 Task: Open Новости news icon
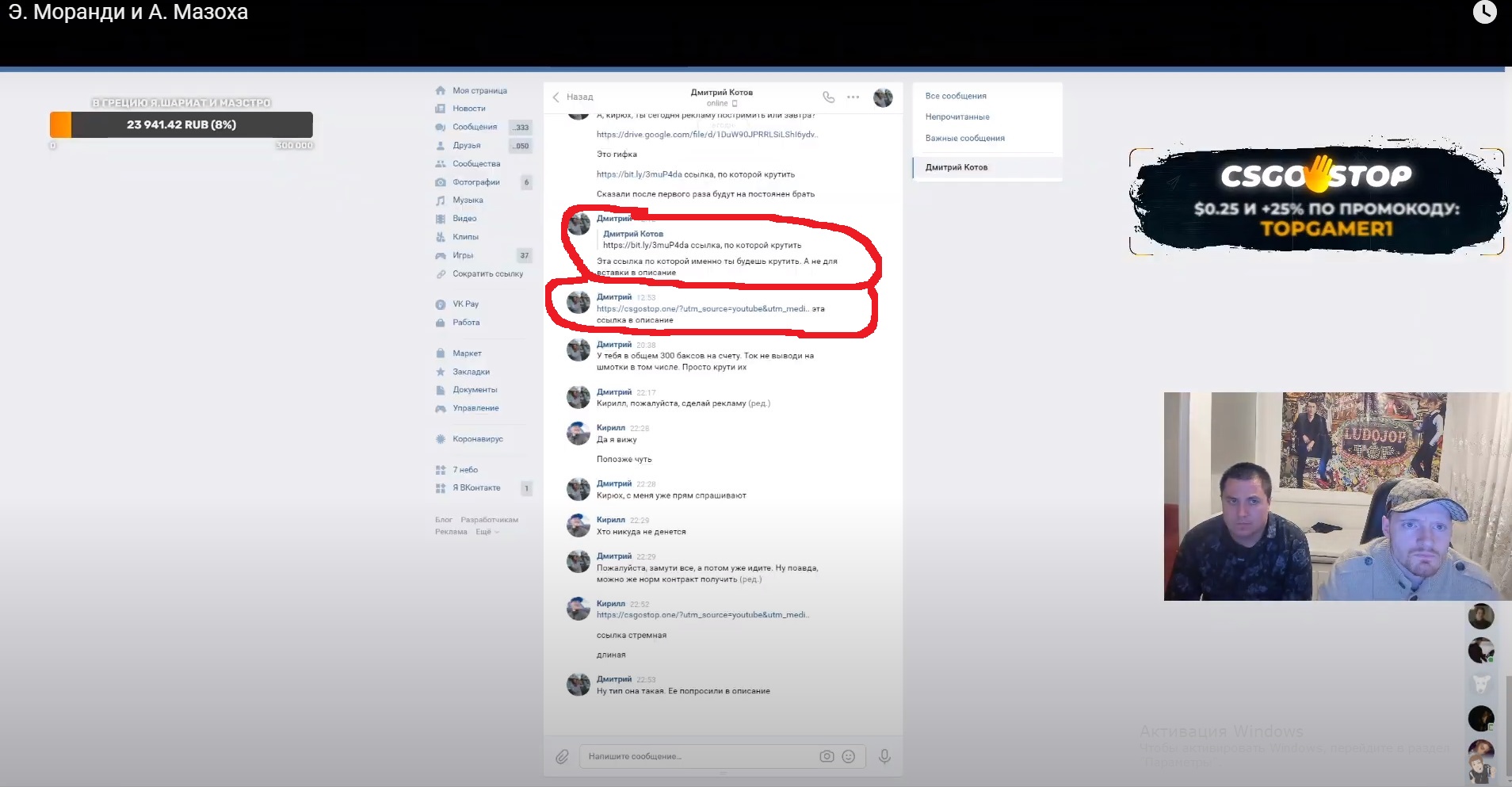[441, 109]
